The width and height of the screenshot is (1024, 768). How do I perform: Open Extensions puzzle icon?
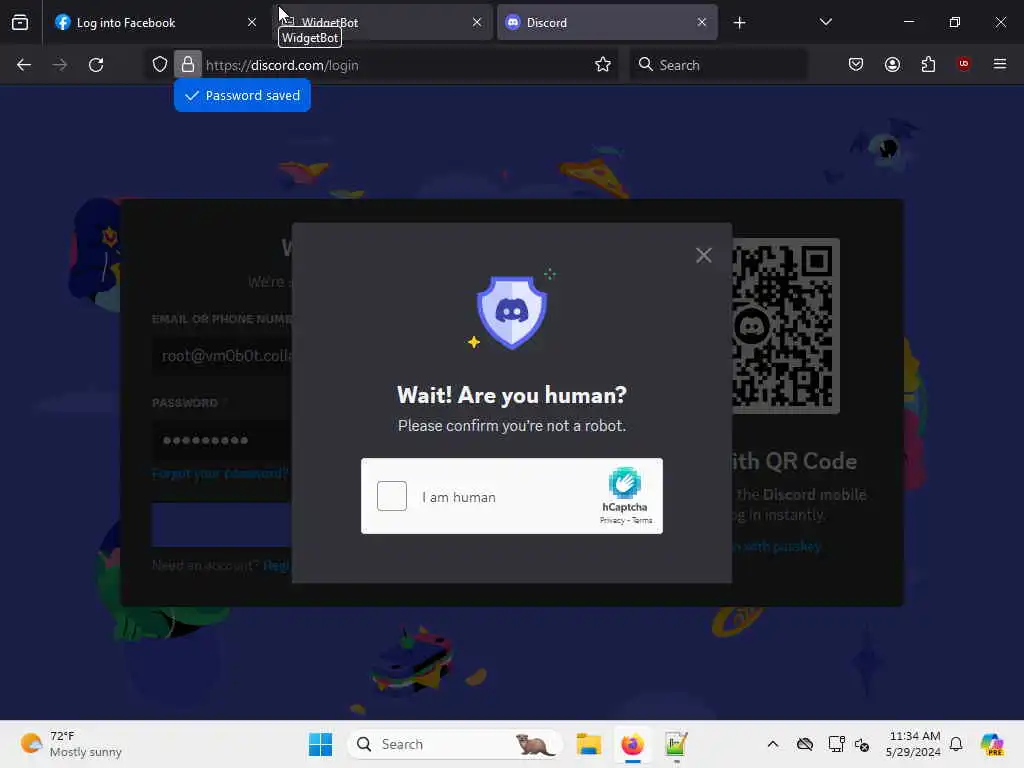(928, 64)
